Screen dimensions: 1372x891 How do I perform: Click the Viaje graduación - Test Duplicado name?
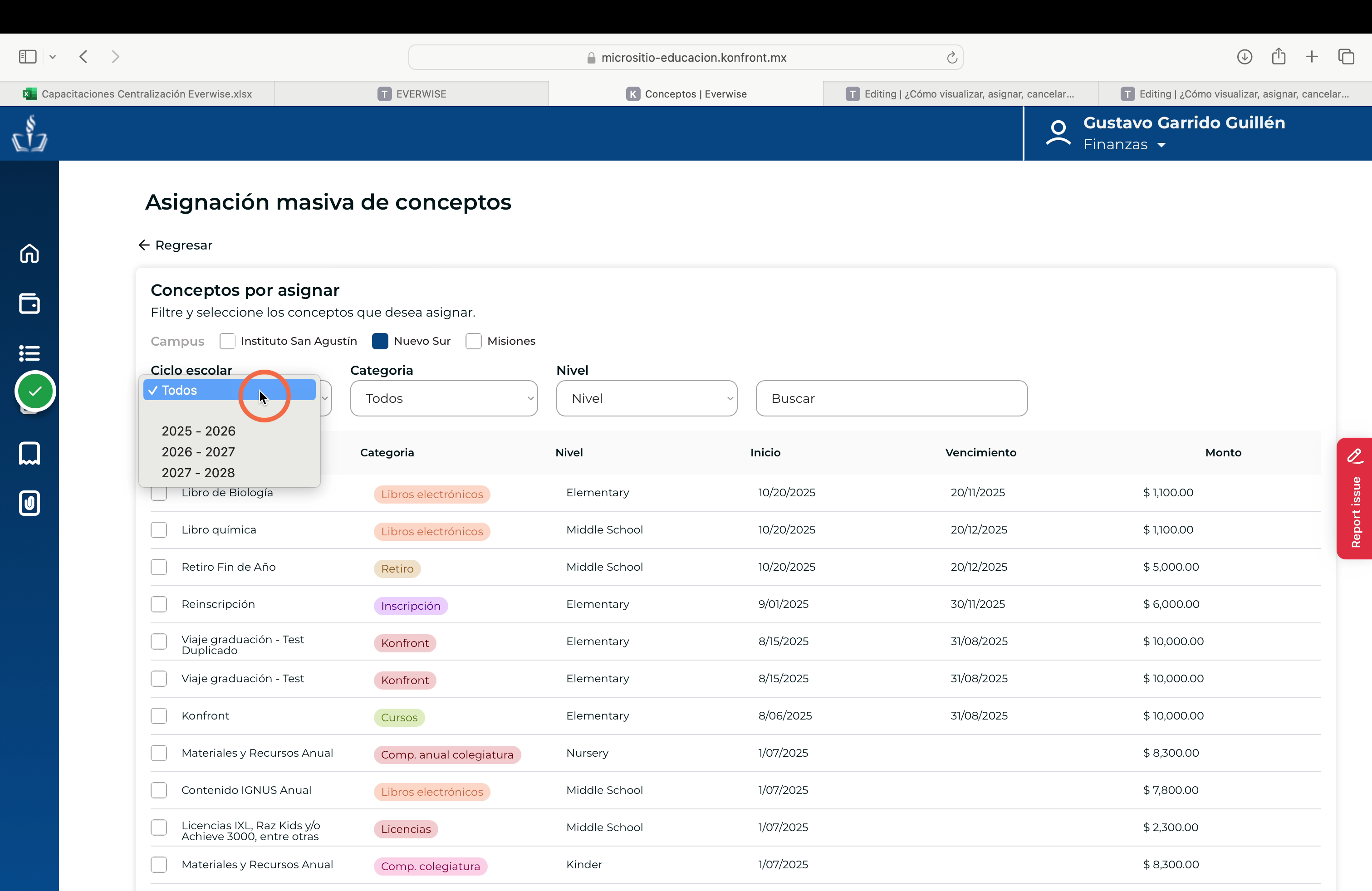point(243,645)
